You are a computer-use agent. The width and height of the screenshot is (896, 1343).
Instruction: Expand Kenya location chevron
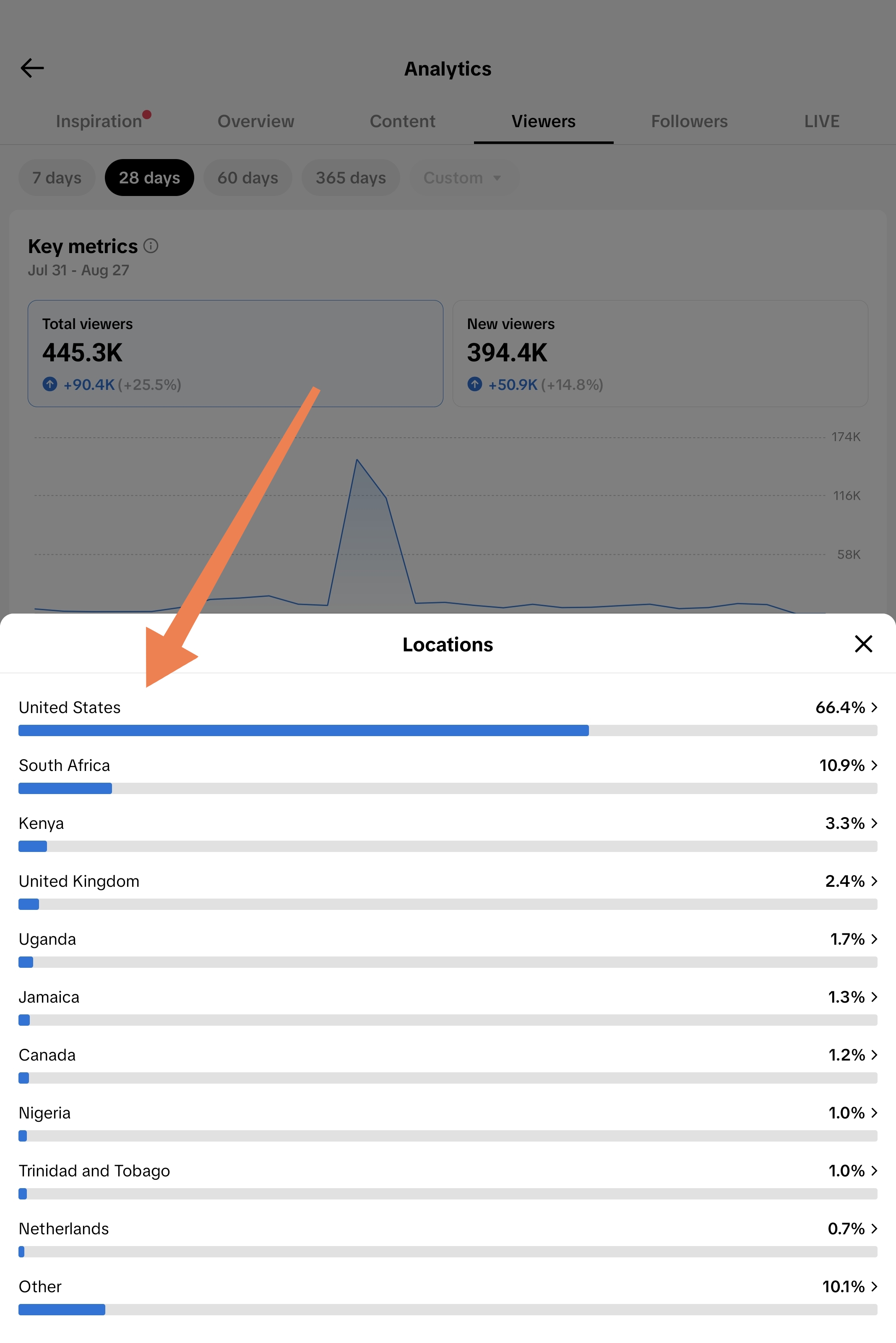coord(874,823)
